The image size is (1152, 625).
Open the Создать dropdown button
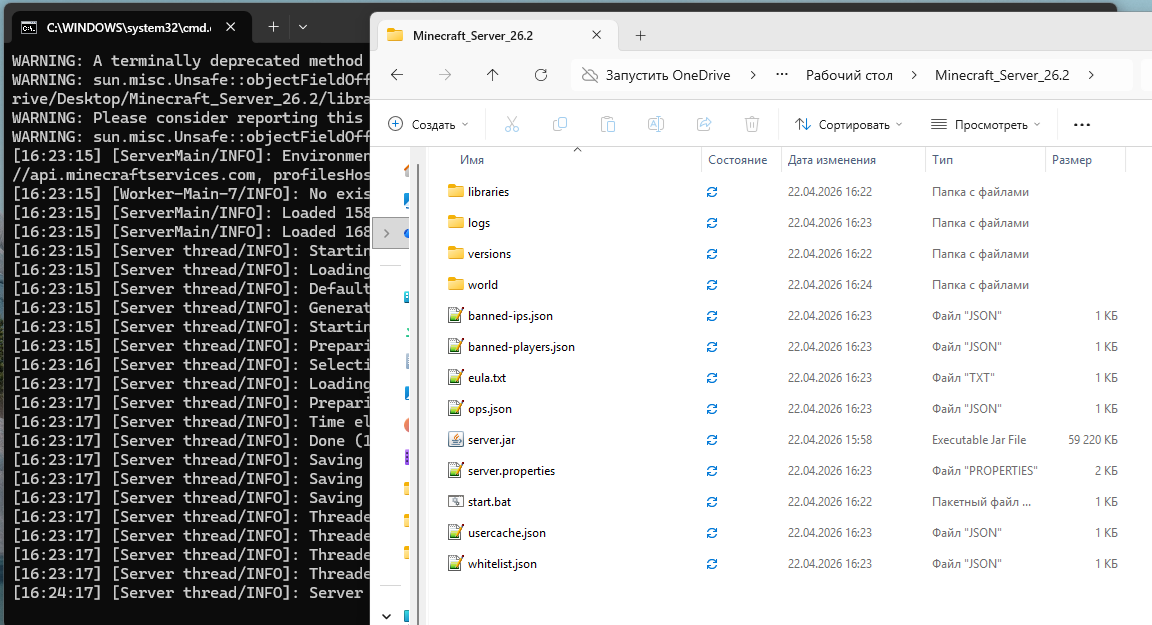[428, 124]
